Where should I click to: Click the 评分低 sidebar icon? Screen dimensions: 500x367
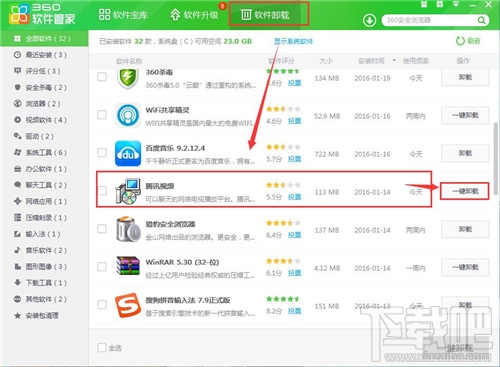pos(17,71)
